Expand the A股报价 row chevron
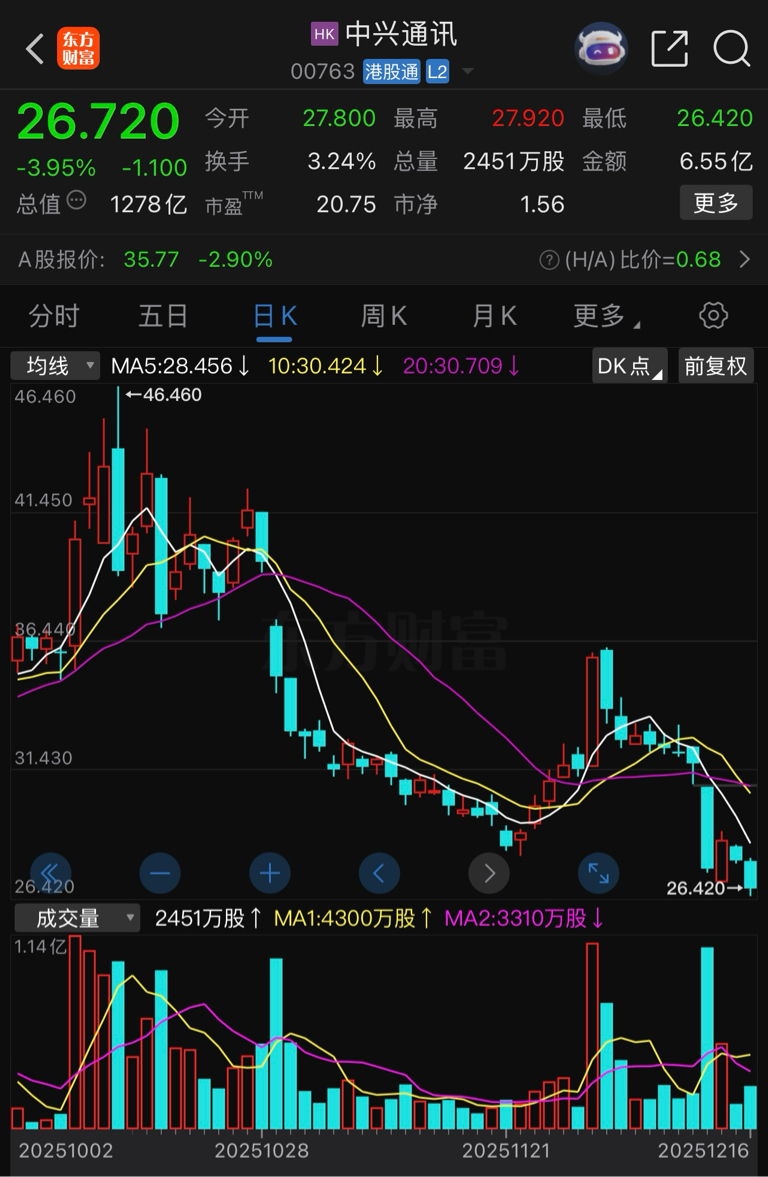Screen dimensions: 768x1177 (x=745, y=260)
